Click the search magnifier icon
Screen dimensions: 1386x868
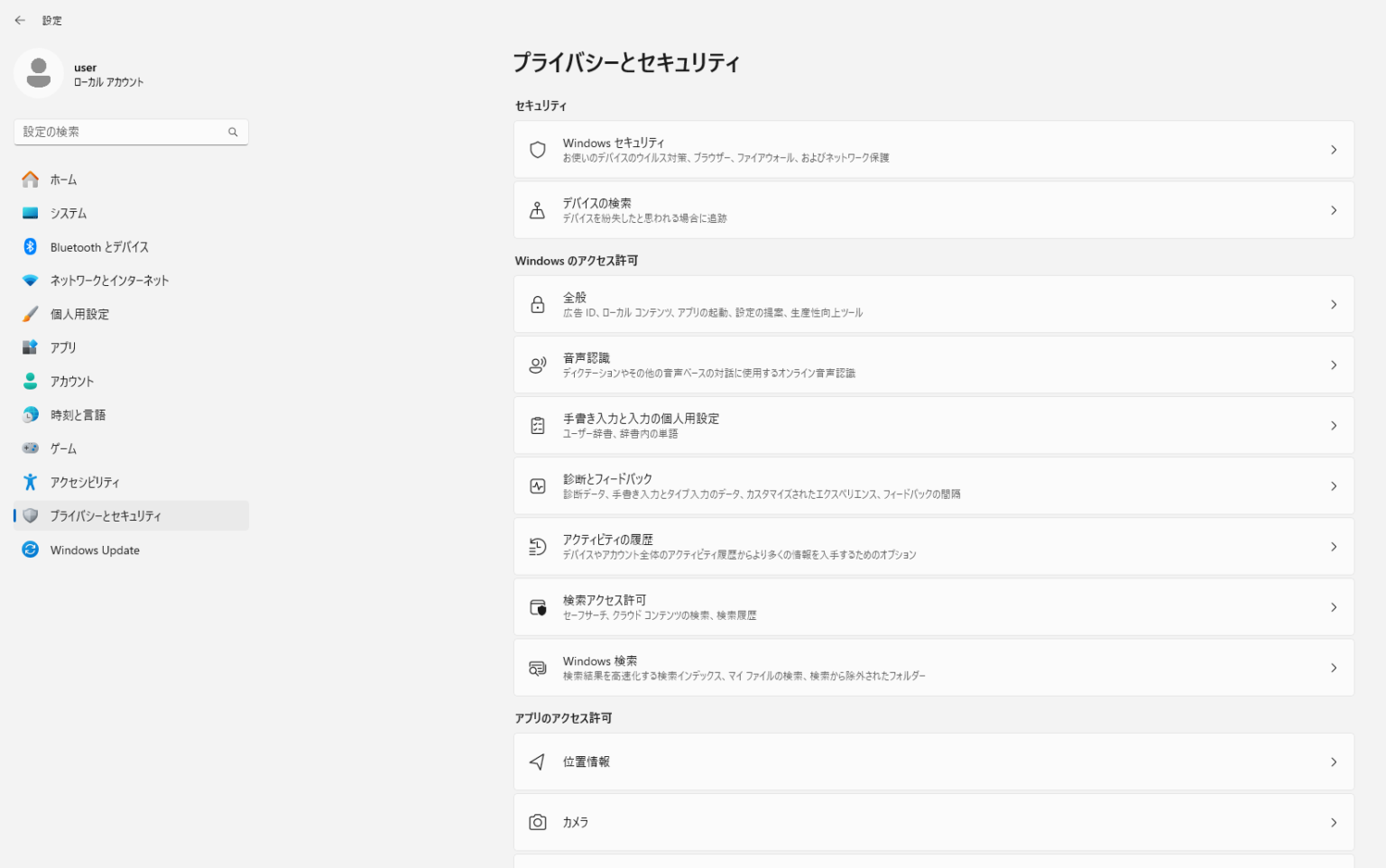point(233,132)
